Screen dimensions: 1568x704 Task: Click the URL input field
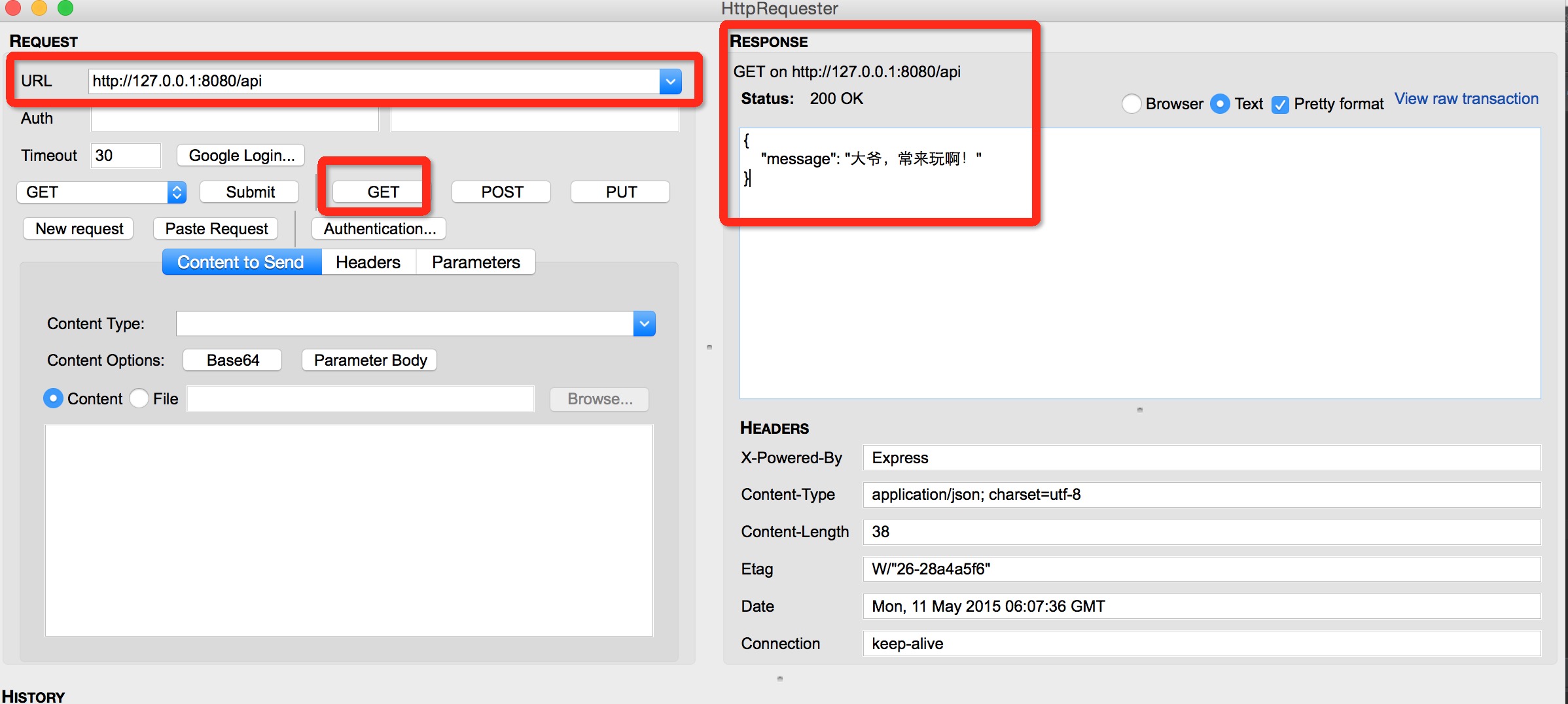(374, 81)
